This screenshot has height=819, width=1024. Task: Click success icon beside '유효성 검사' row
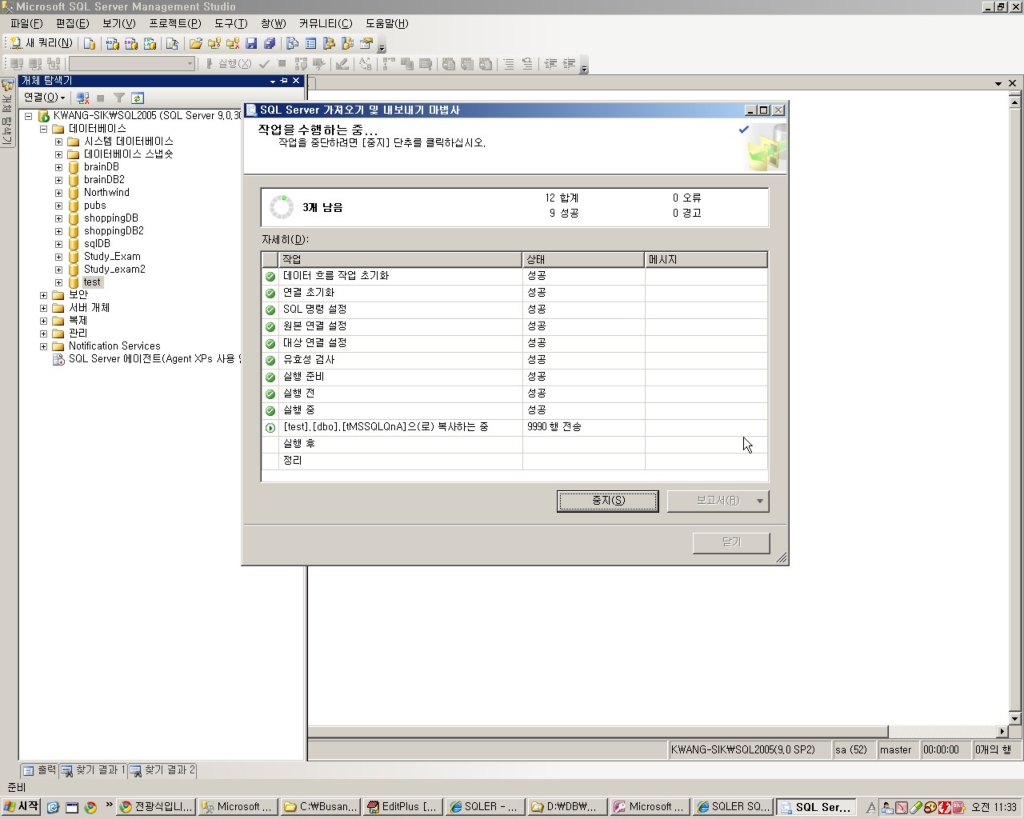pos(270,360)
